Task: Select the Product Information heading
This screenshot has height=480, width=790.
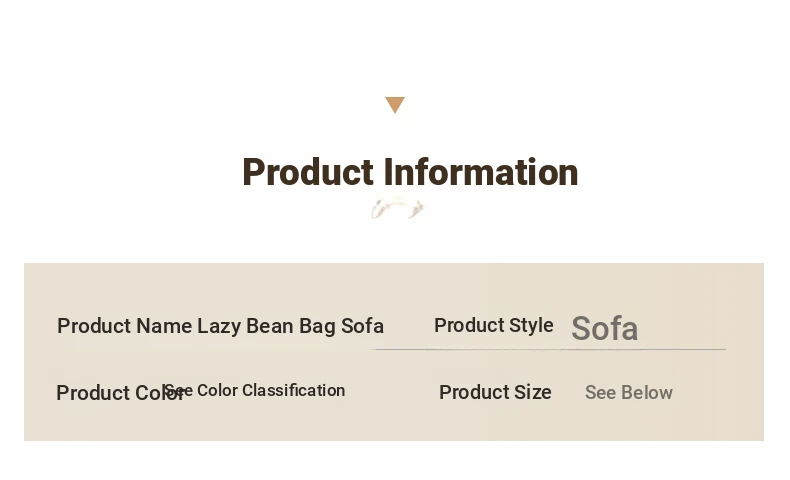Action: tap(410, 172)
